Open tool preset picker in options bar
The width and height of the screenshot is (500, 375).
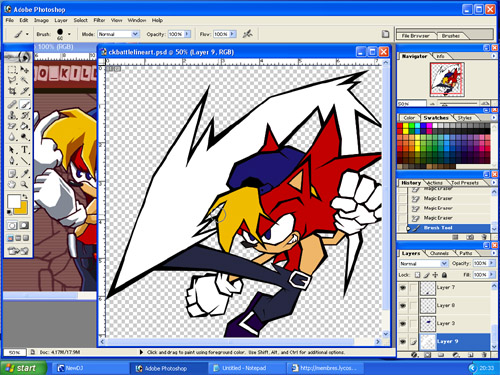click(22, 34)
